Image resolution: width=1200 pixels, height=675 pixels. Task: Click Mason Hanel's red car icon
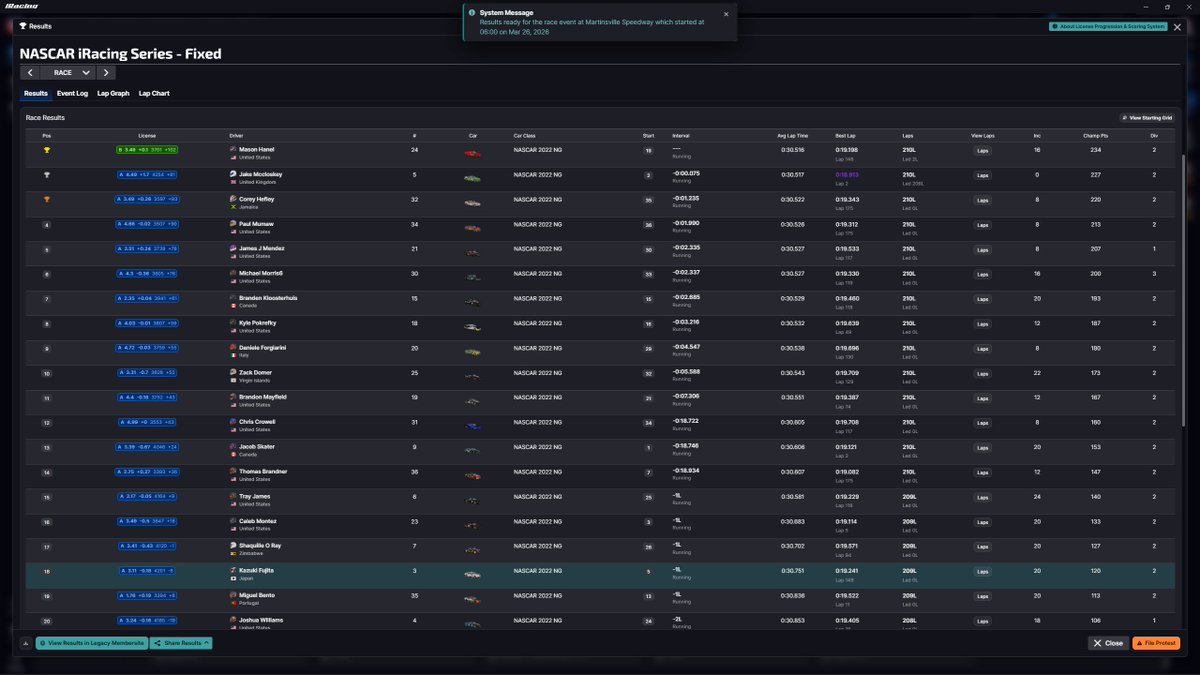(472, 153)
